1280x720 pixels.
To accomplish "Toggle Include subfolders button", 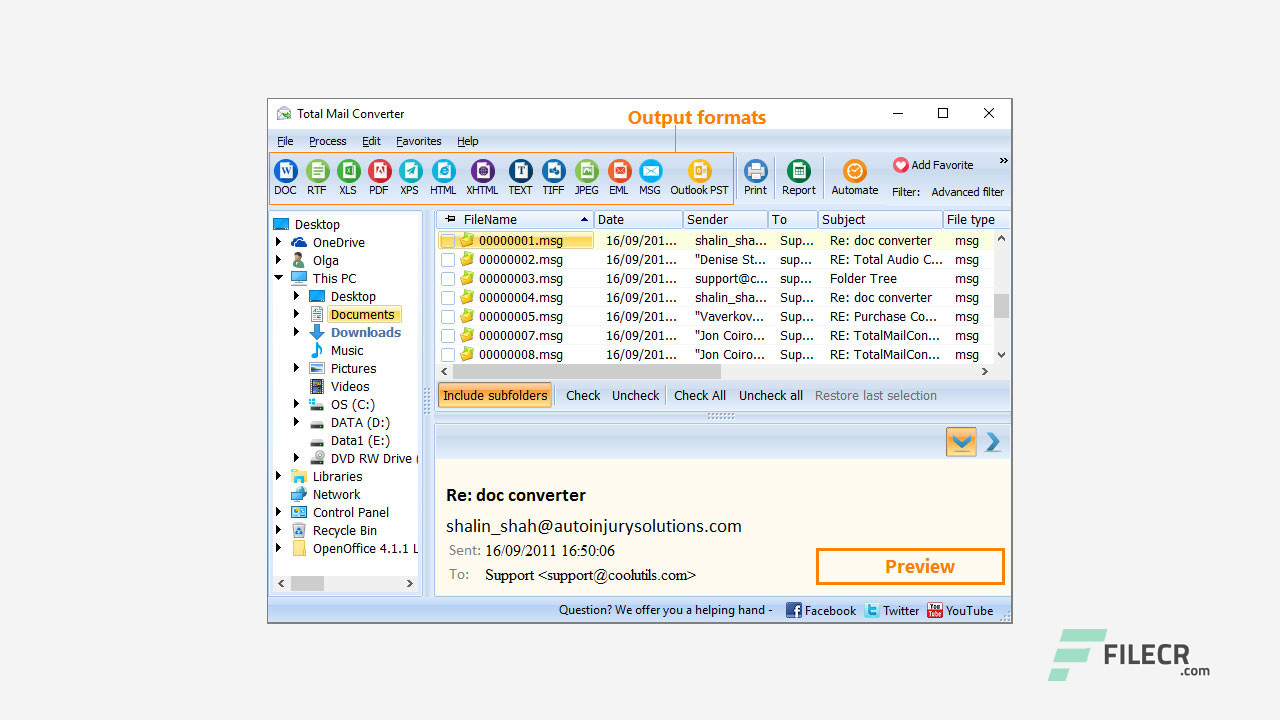I will coord(495,395).
